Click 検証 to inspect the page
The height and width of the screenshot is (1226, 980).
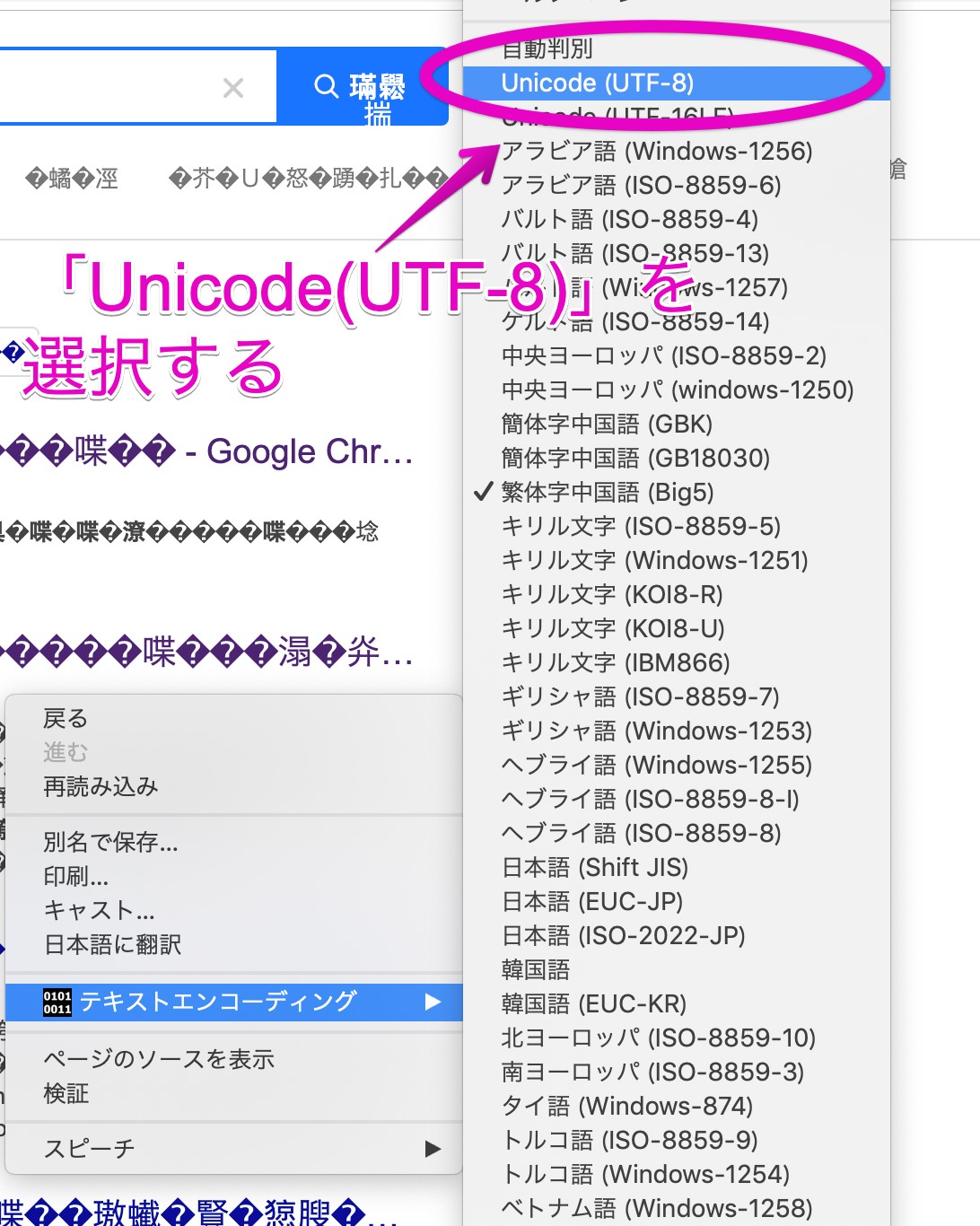[x=66, y=1093]
